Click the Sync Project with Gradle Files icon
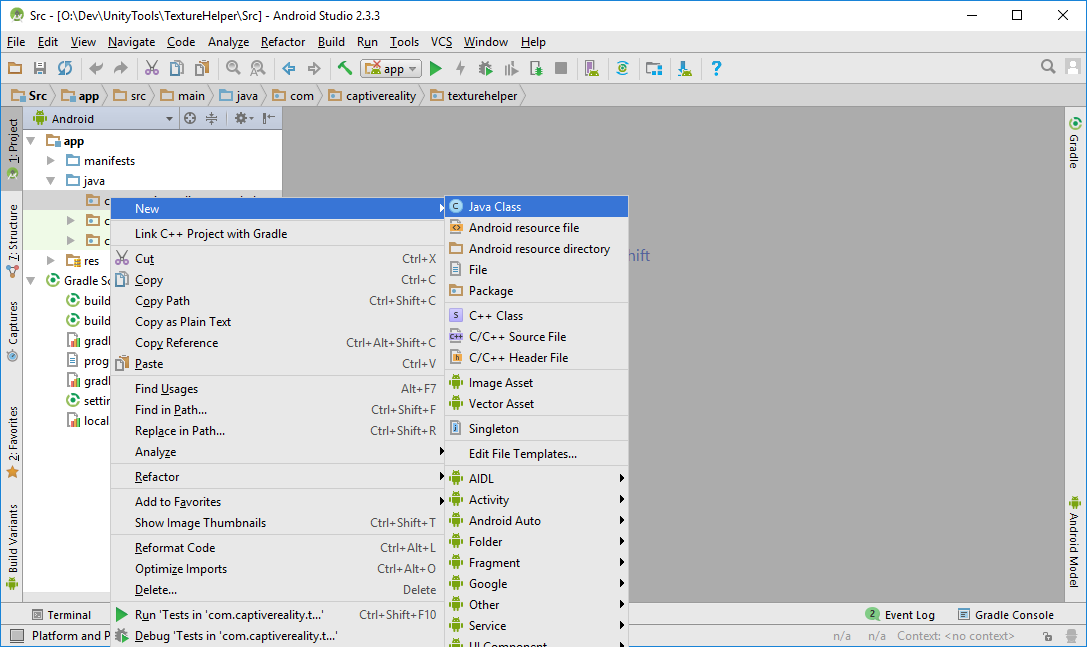The image size is (1087, 647). point(623,68)
